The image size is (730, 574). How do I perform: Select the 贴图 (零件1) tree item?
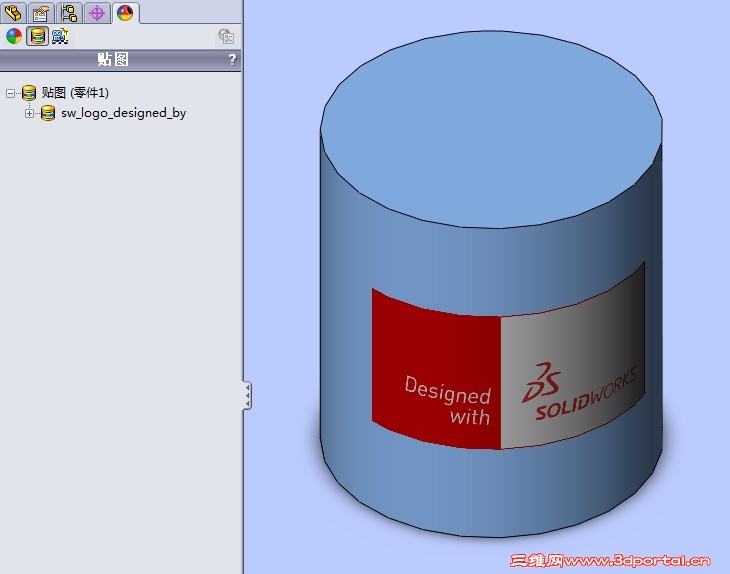pos(75,93)
